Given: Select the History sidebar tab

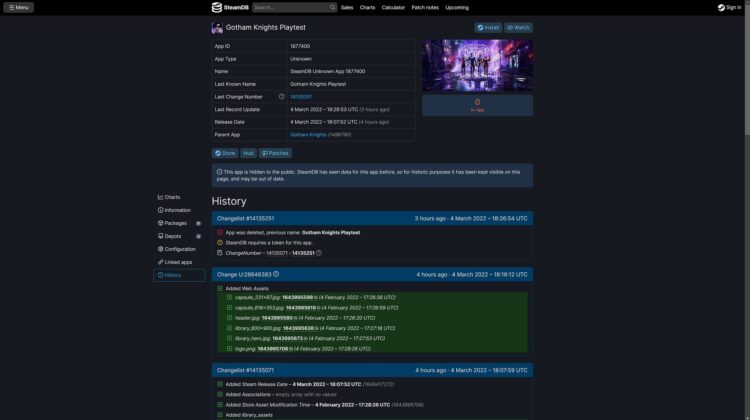Looking at the screenshot, I should [x=179, y=275].
